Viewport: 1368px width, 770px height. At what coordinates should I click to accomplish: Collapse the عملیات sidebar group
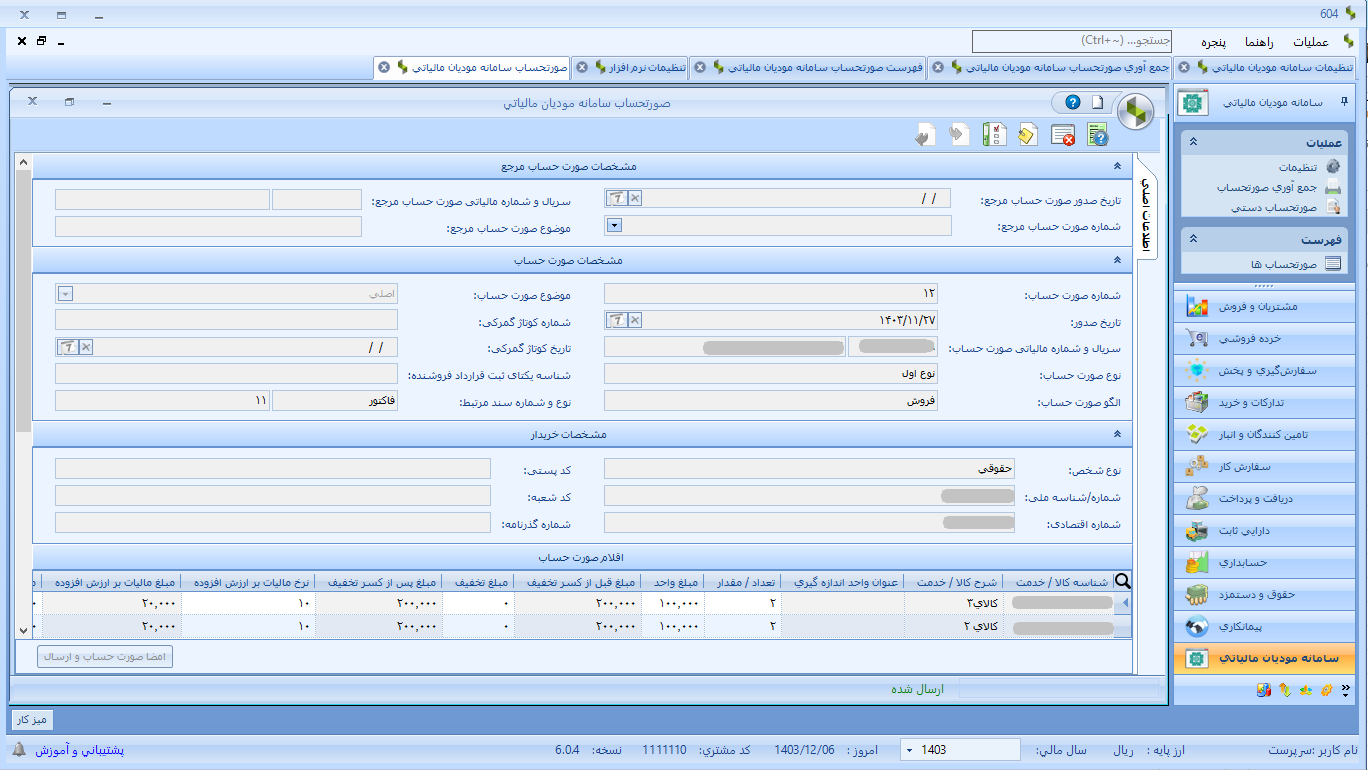(1192, 142)
